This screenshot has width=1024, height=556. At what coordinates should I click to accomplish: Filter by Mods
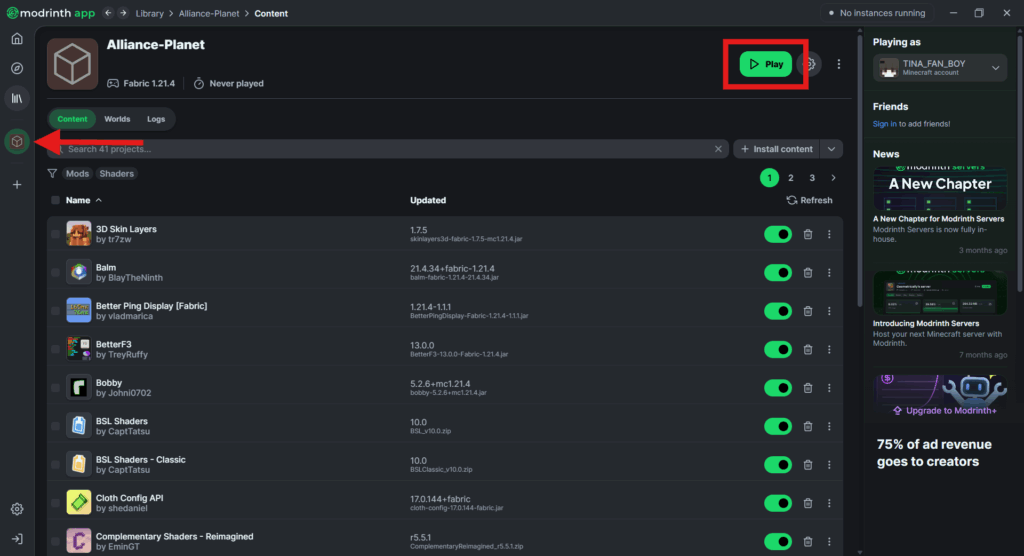pos(77,174)
